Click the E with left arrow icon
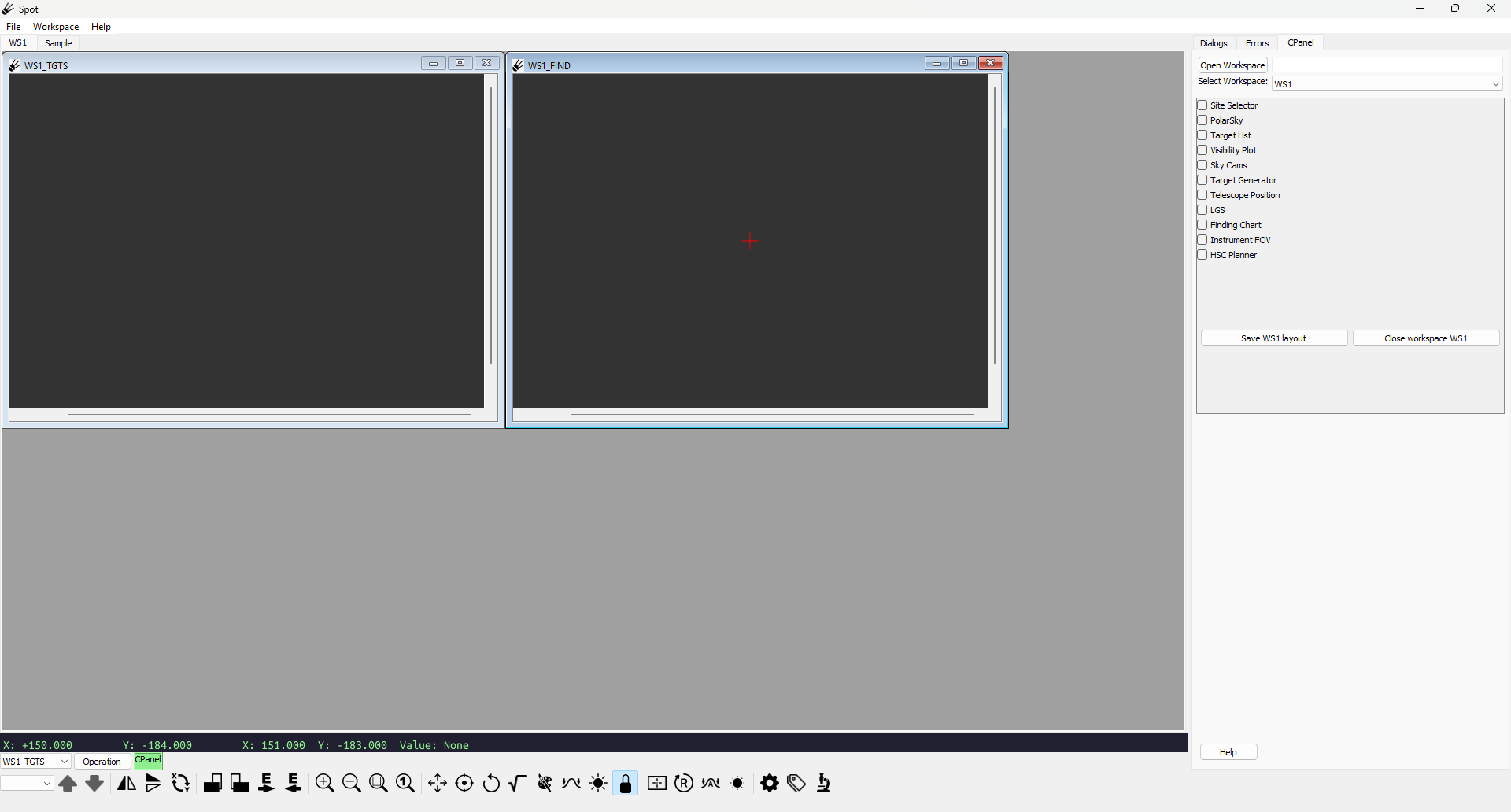This screenshot has width=1511, height=812. tap(294, 784)
